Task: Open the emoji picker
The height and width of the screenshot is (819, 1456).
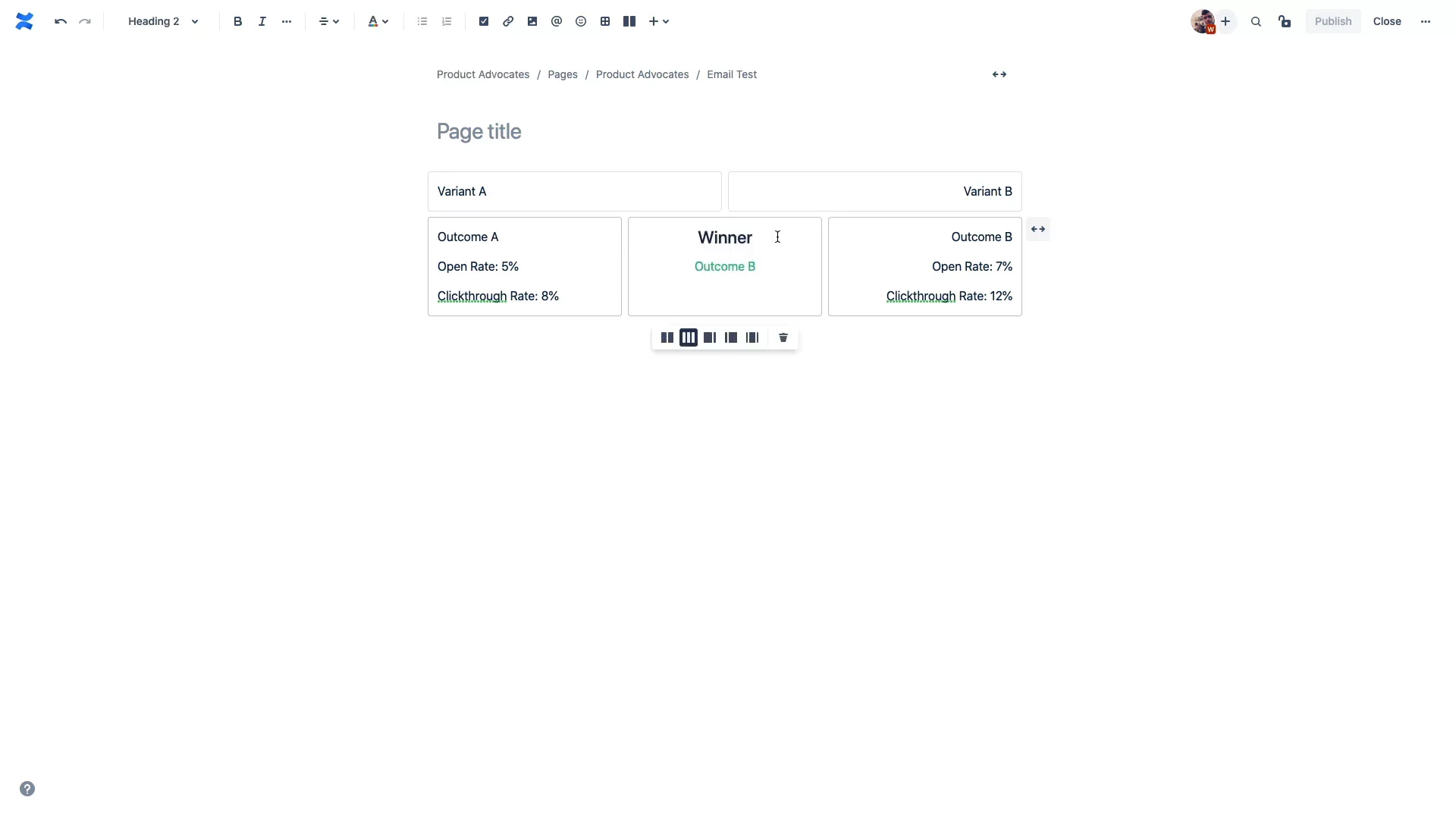Action: tap(581, 21)
